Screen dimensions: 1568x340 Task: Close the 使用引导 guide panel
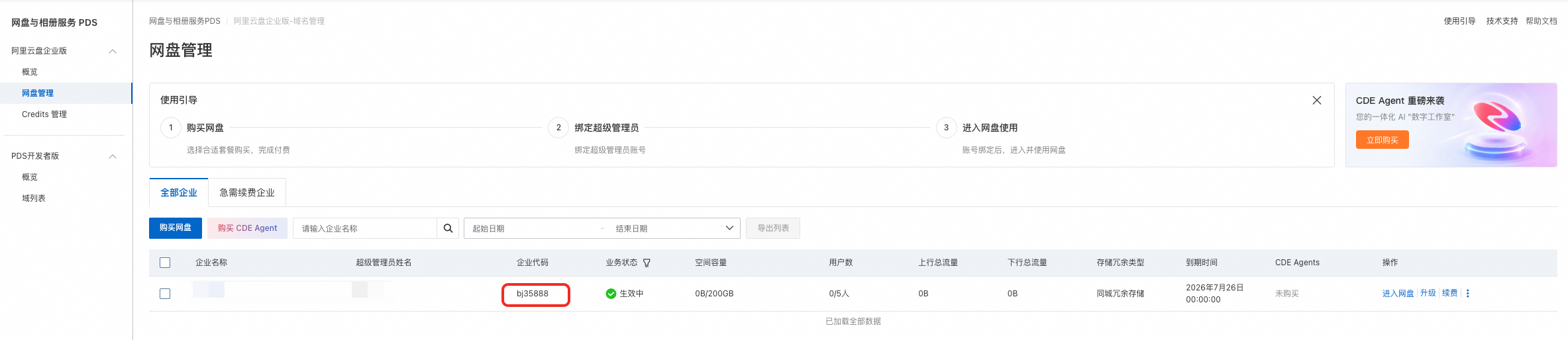1316,101
